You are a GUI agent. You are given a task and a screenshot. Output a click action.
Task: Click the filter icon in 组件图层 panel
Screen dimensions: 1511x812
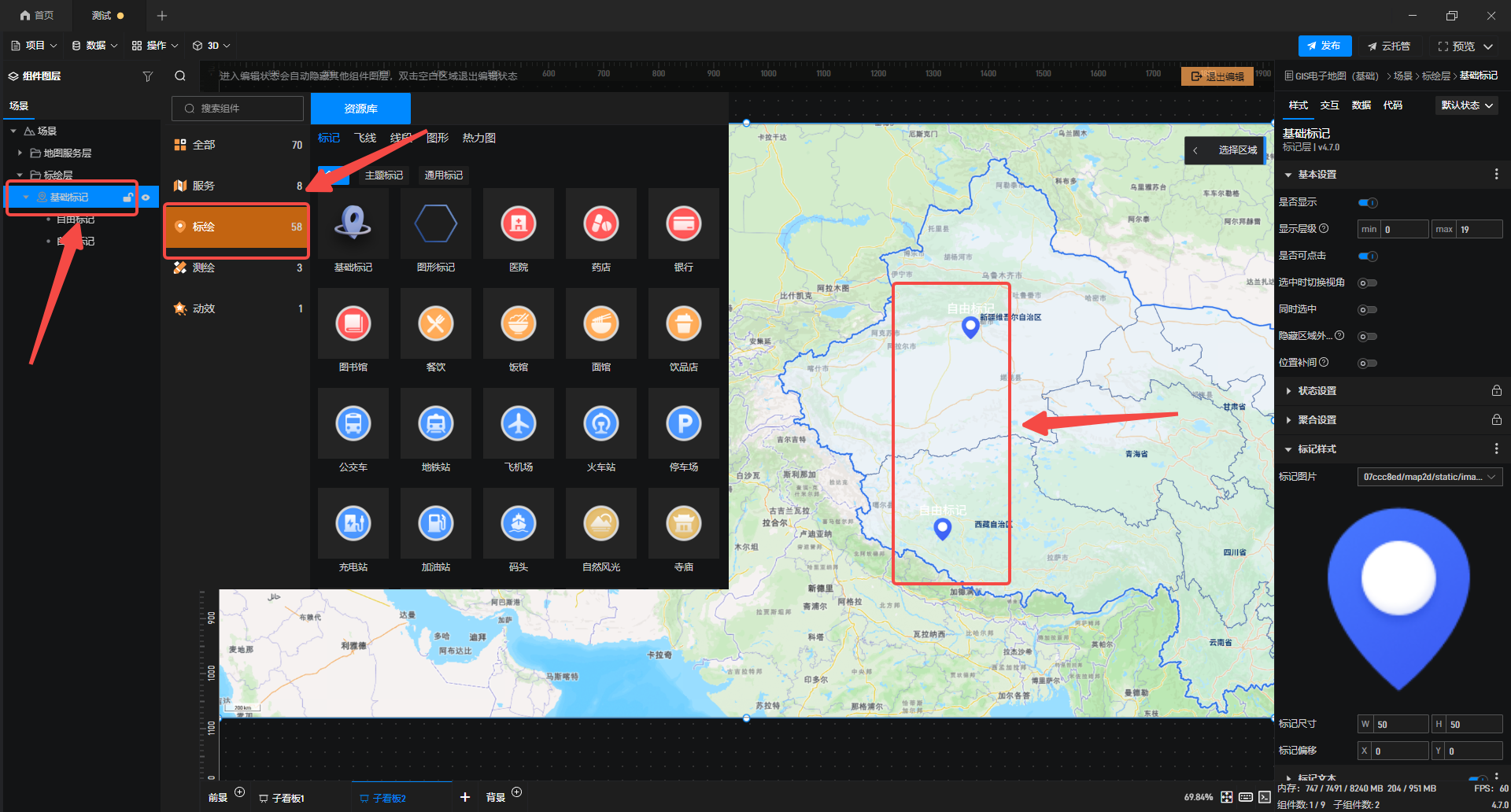[147, 76]
